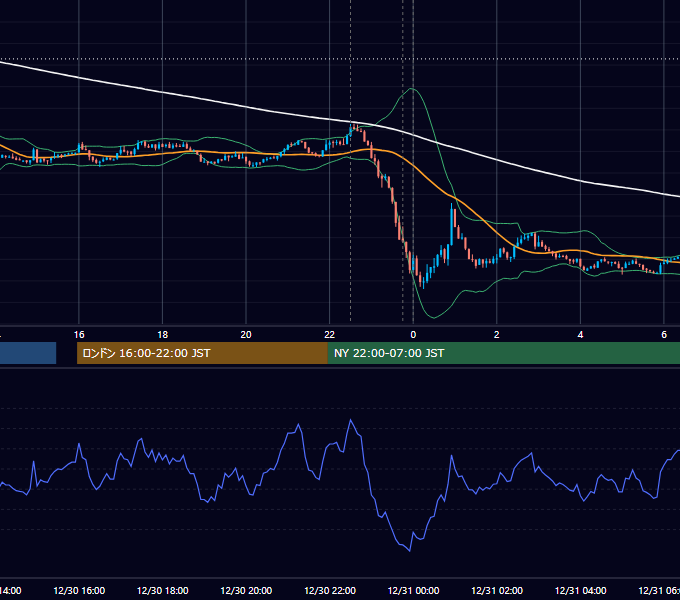The width and height of the screenshot is (680, 600).
Task: Click the upper Bollinger band peak near midnight
Action: point(412,89)
